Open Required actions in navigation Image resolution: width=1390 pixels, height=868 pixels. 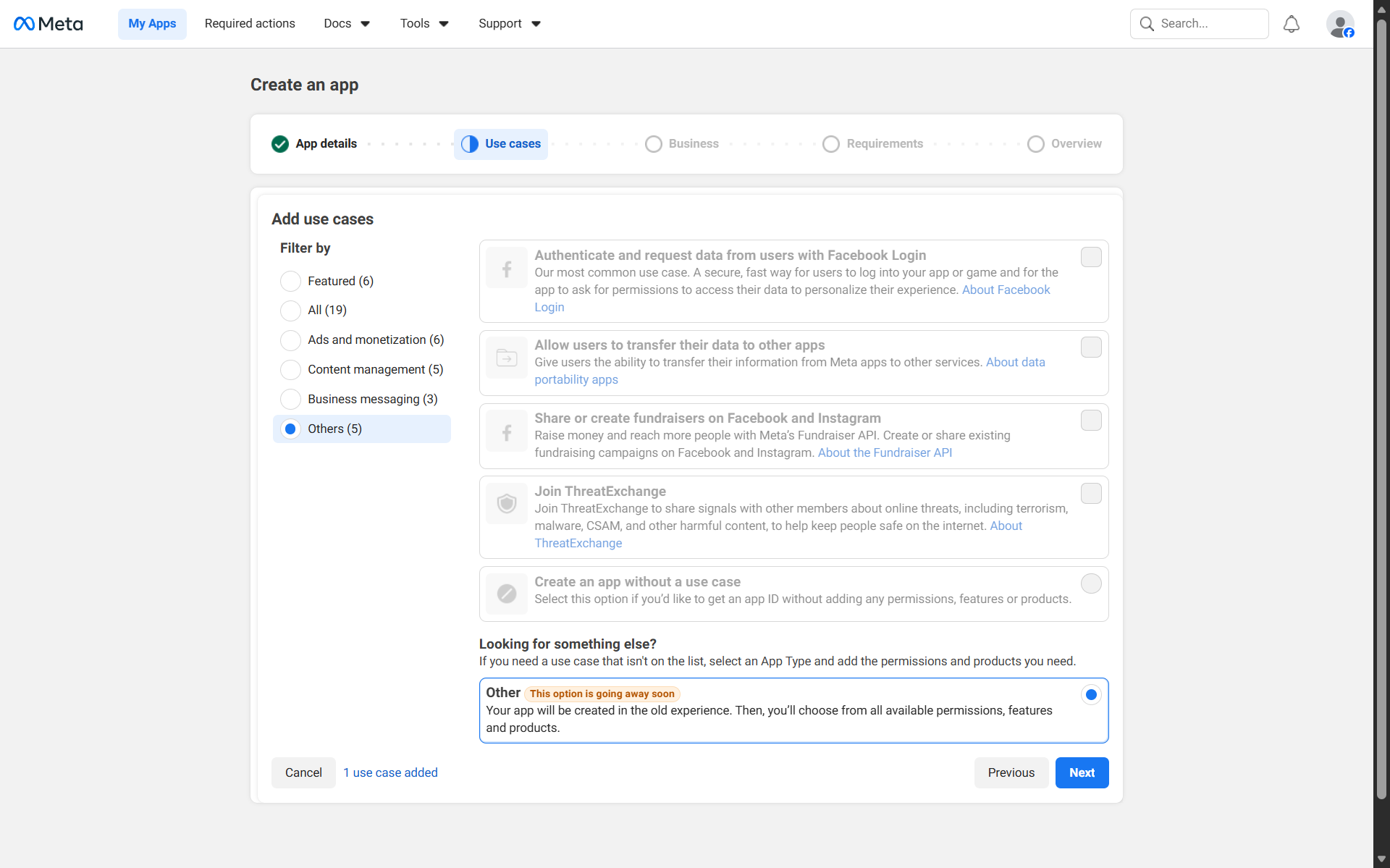coord(250,24)
